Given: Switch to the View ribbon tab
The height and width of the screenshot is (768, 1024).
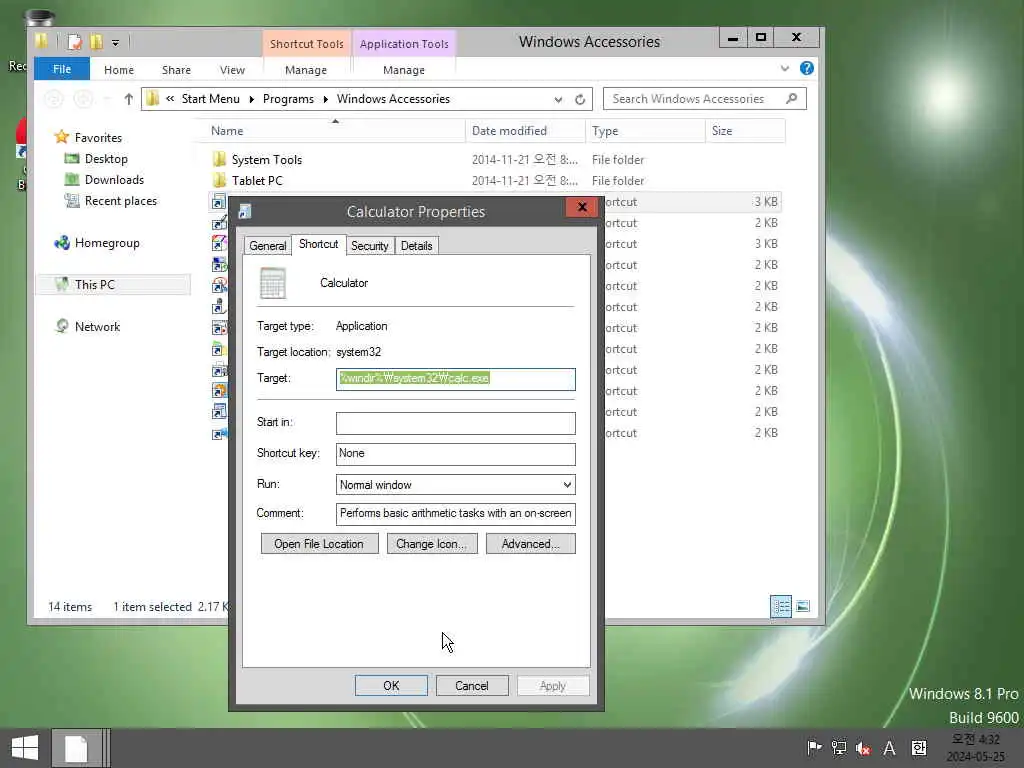Looking at the screenshot, I should (x=232, y=70).
